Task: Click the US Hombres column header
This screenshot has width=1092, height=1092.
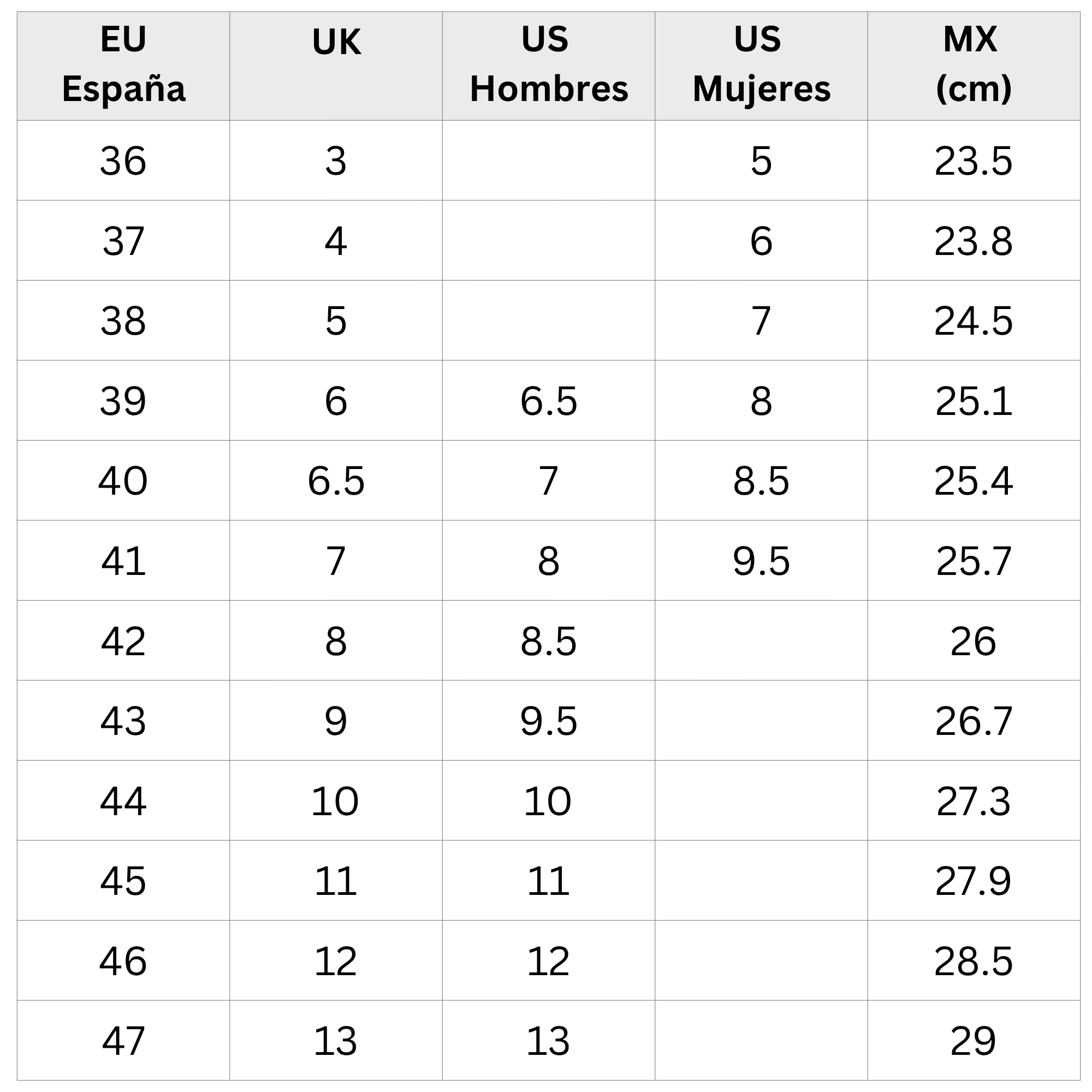Action: pos(548,65)
